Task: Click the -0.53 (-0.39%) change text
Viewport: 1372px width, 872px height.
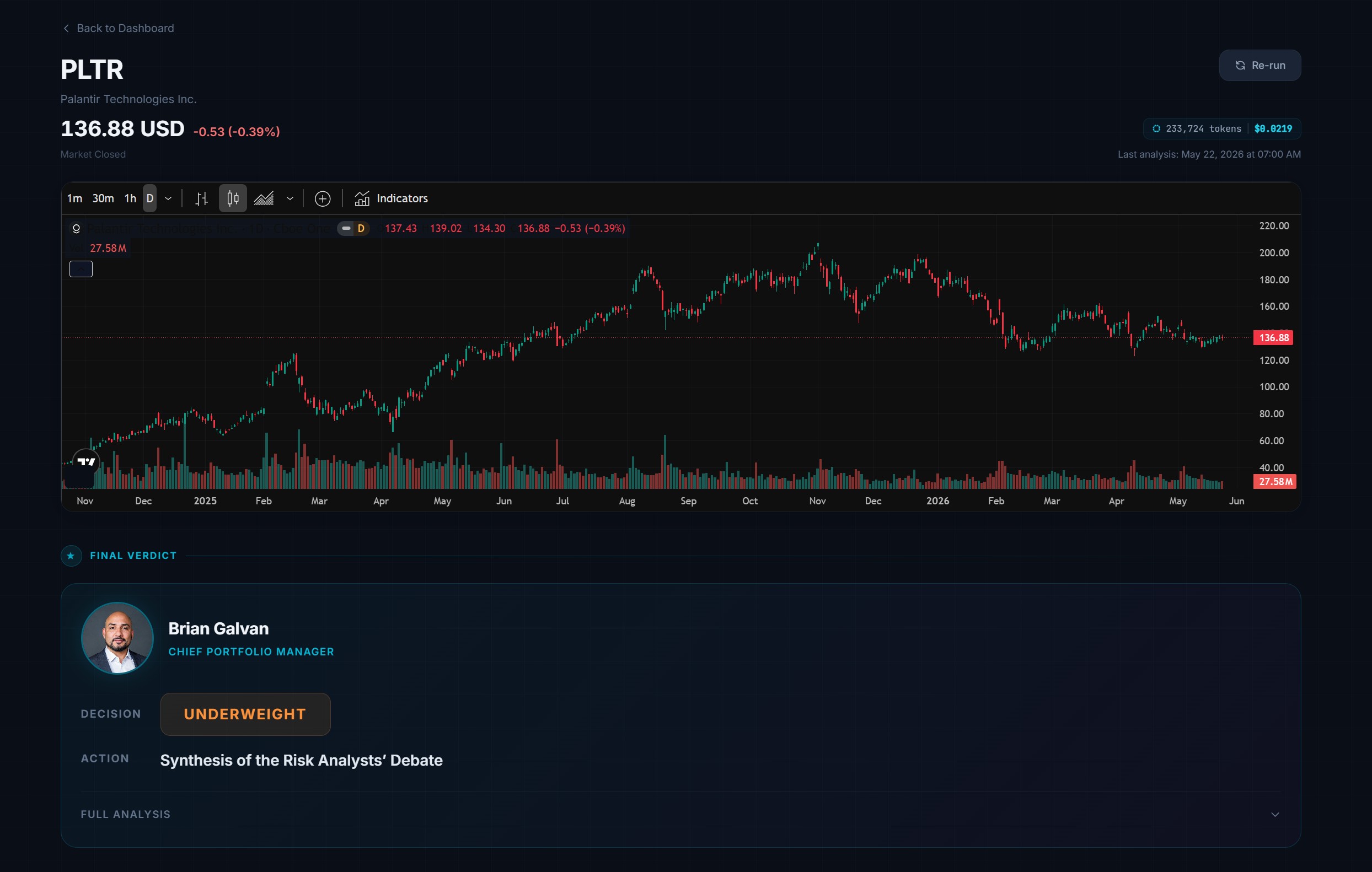Action: pyautogui.click(x=237, y=132)
